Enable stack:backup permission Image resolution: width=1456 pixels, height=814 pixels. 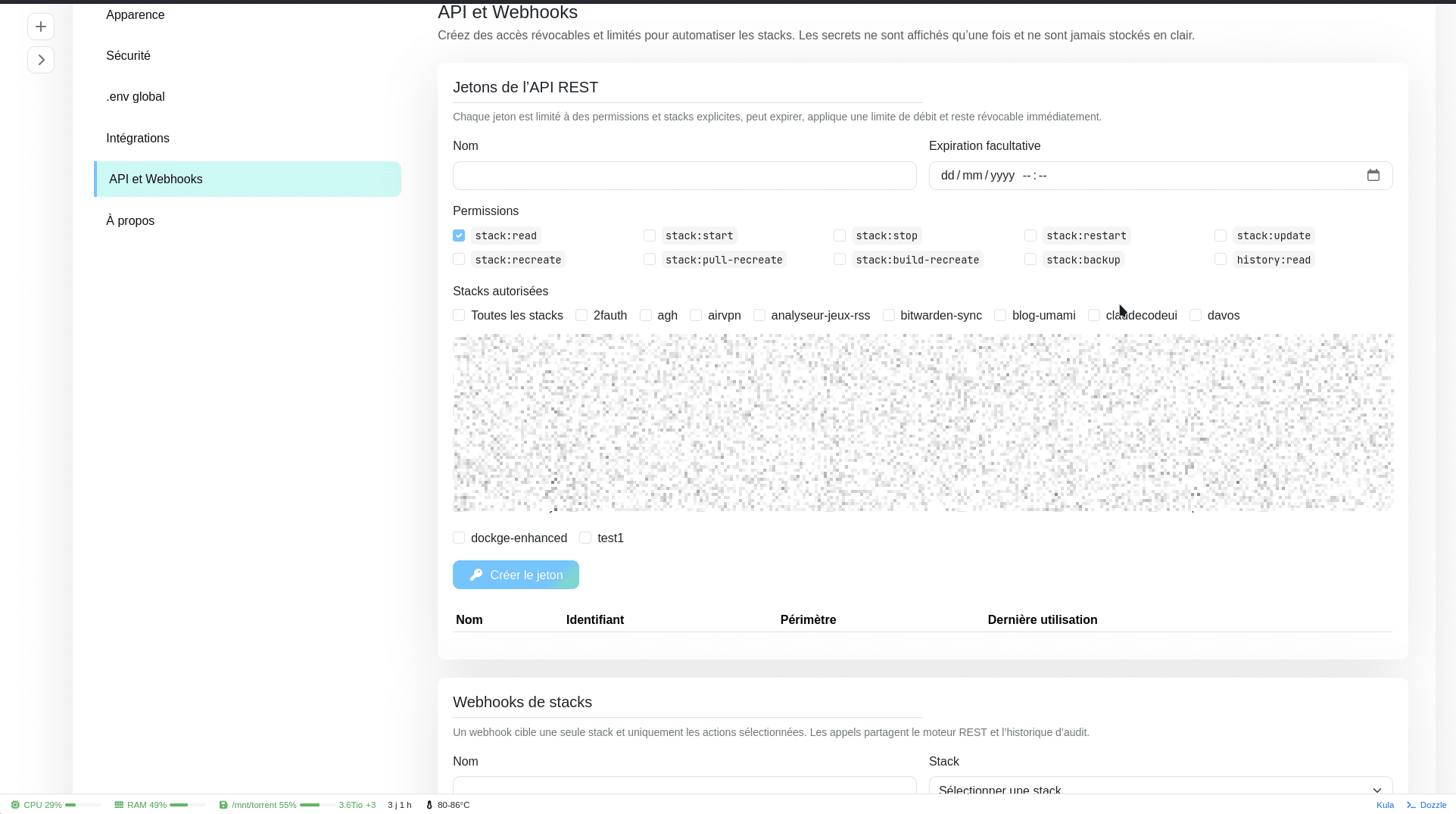[1030, 260]
